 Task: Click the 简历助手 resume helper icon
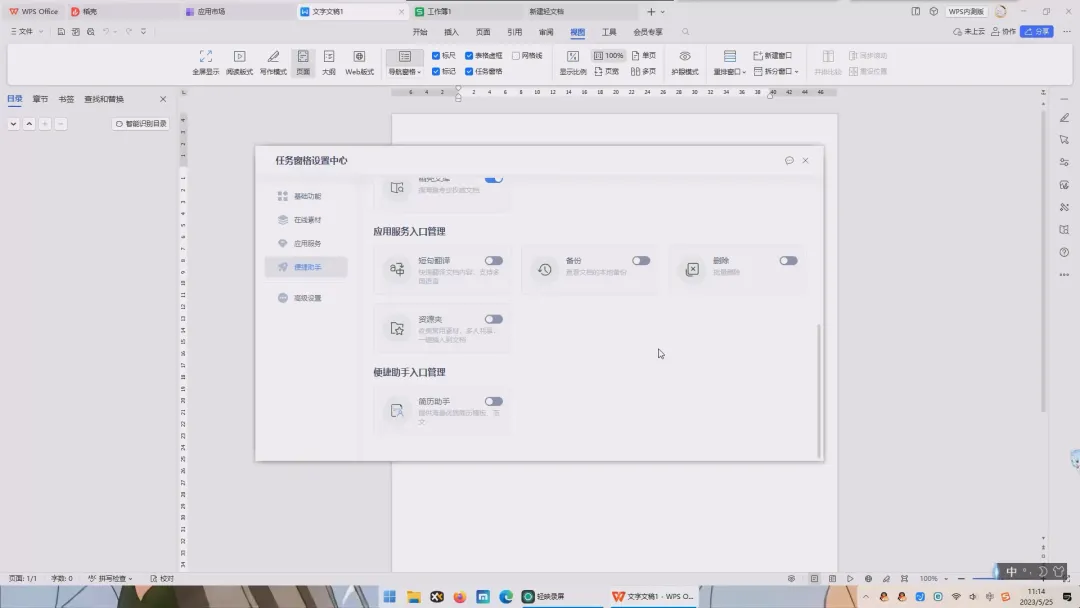click(397, 410)
